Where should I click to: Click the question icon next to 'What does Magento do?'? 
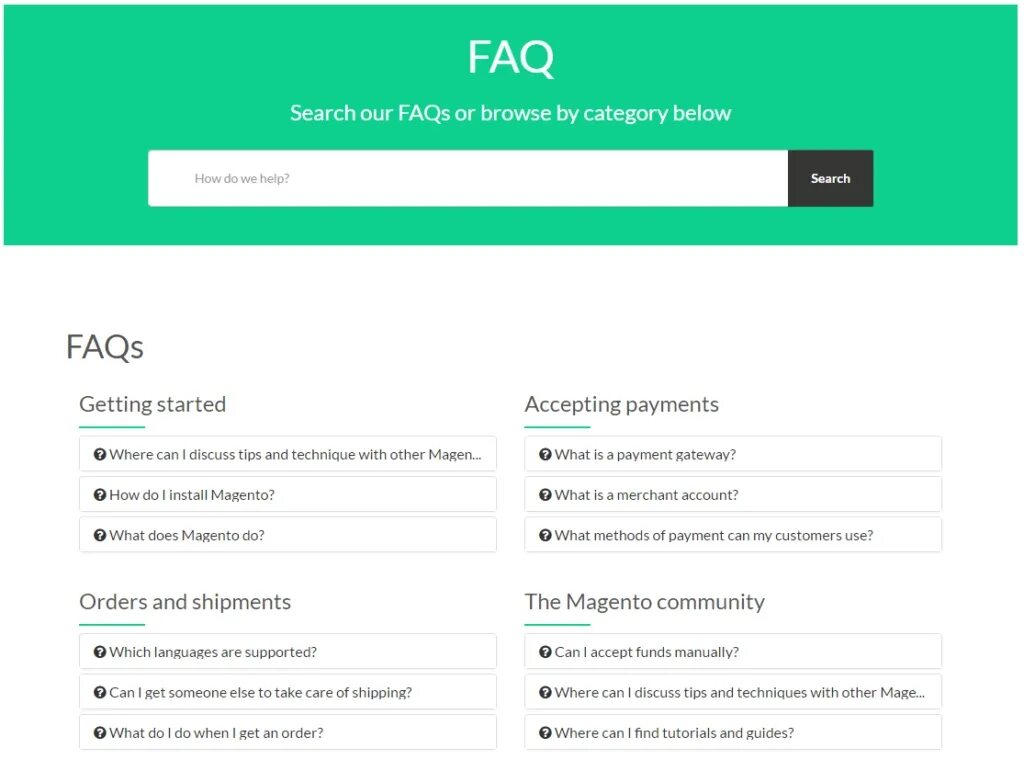click(x=100, y=535)
